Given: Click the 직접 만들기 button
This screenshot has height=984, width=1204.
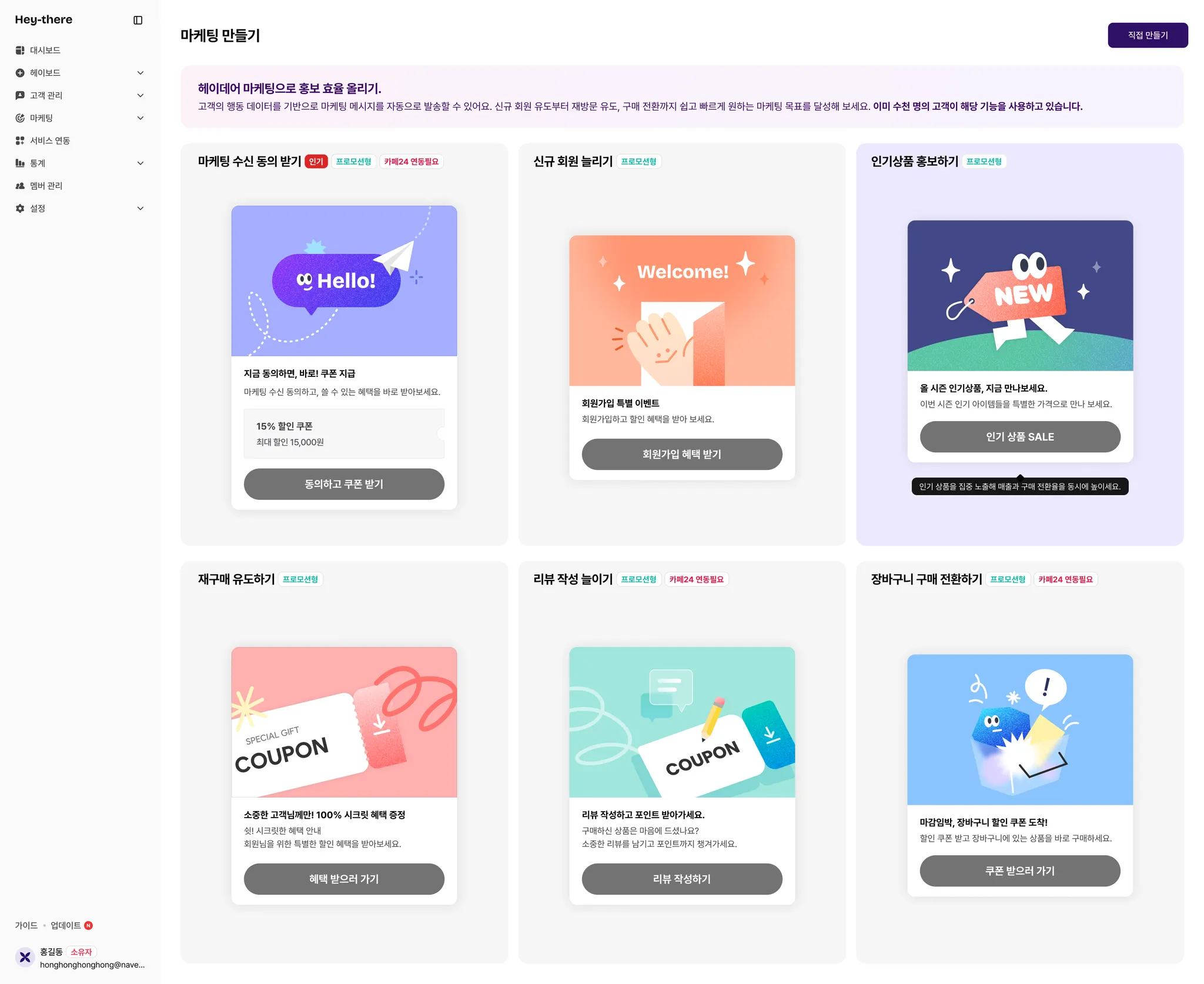Looking at the screenshot, I should click(x=1148, y=35).
